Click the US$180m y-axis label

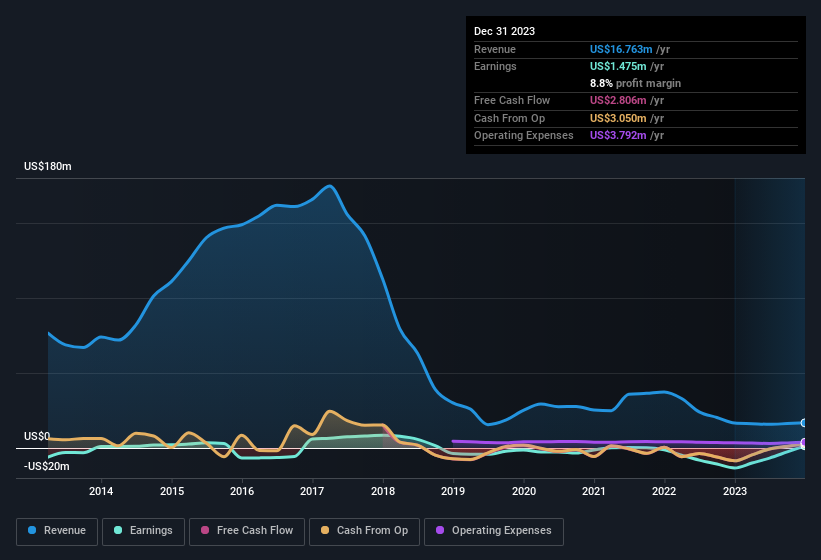click(48, 166)
